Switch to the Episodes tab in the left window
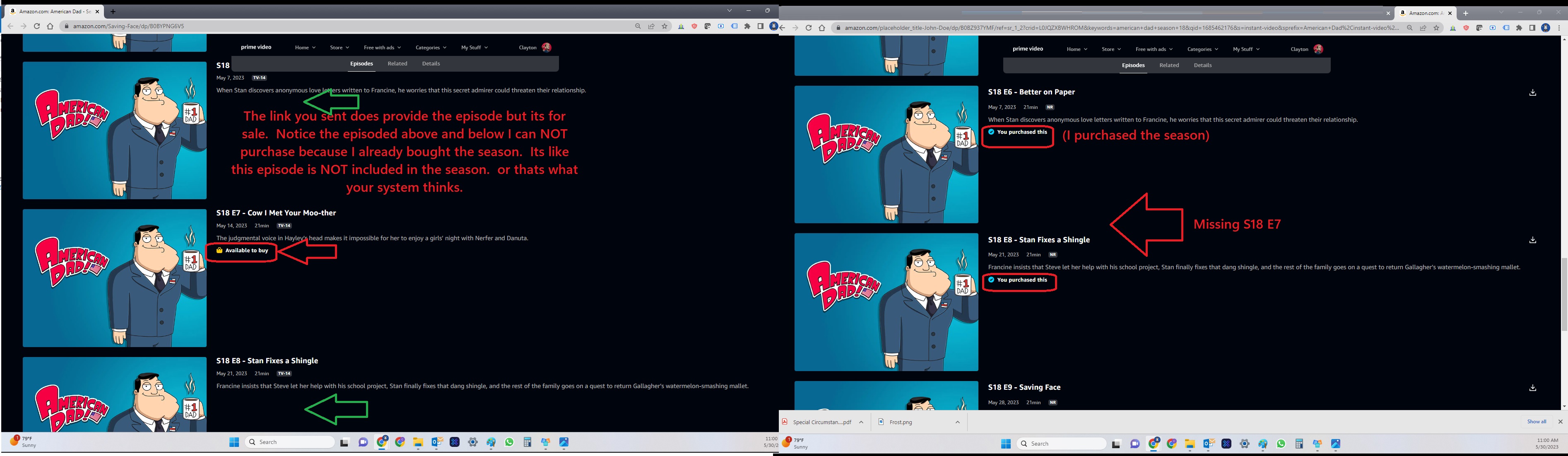 point(361,64)
